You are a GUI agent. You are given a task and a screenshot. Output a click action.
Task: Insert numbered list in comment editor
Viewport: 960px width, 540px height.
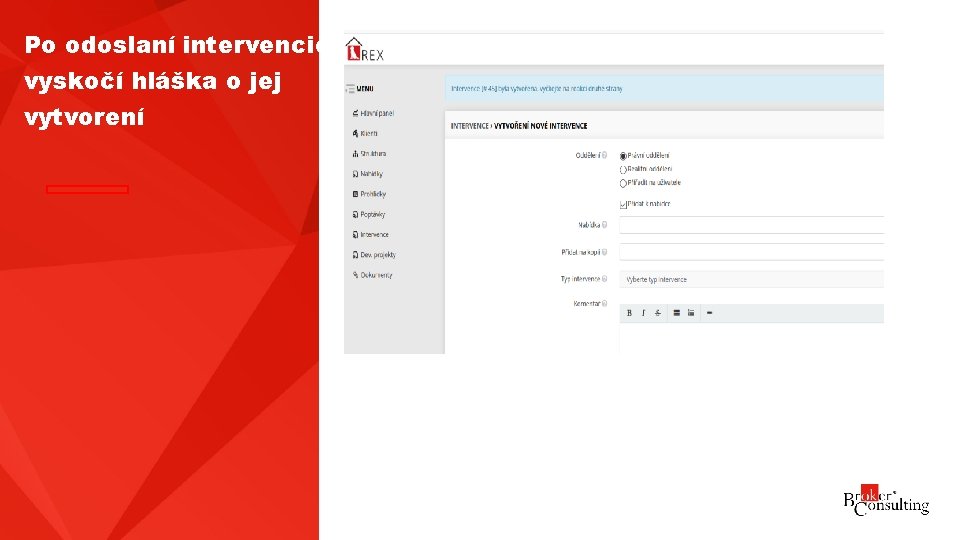(x=691, y=313)
